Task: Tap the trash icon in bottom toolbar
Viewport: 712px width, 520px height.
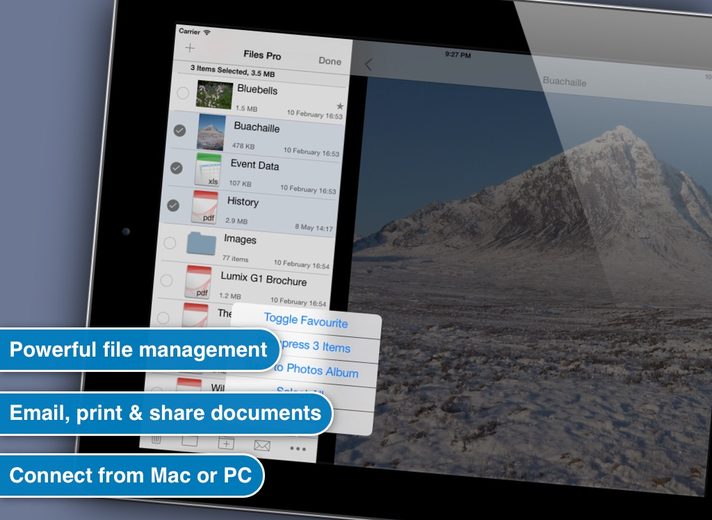Action: [156, 440]
